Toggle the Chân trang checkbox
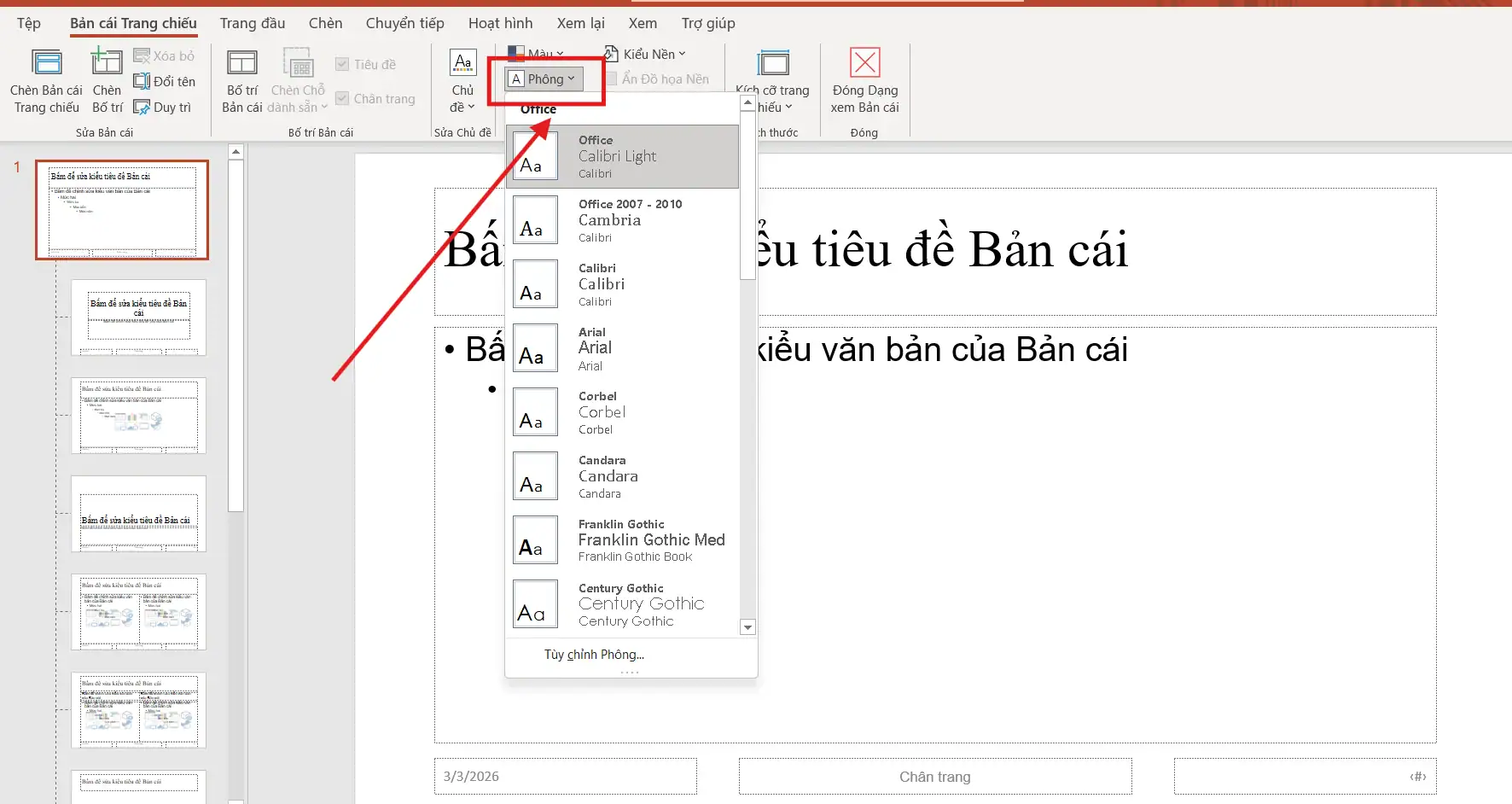 tap(341, 97)
